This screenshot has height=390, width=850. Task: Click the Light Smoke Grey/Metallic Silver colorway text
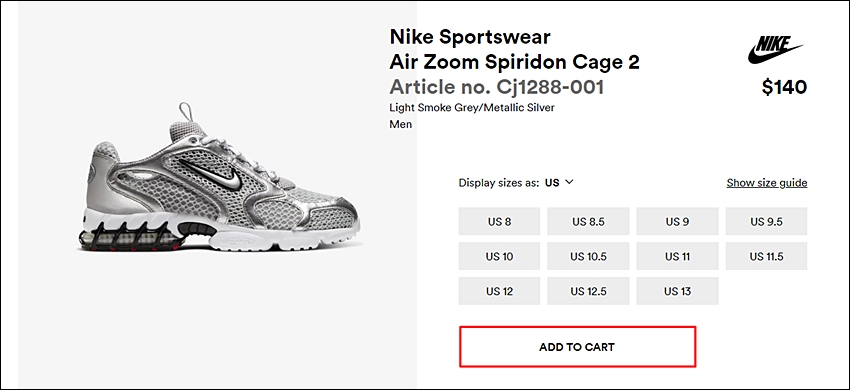[472, 107]
